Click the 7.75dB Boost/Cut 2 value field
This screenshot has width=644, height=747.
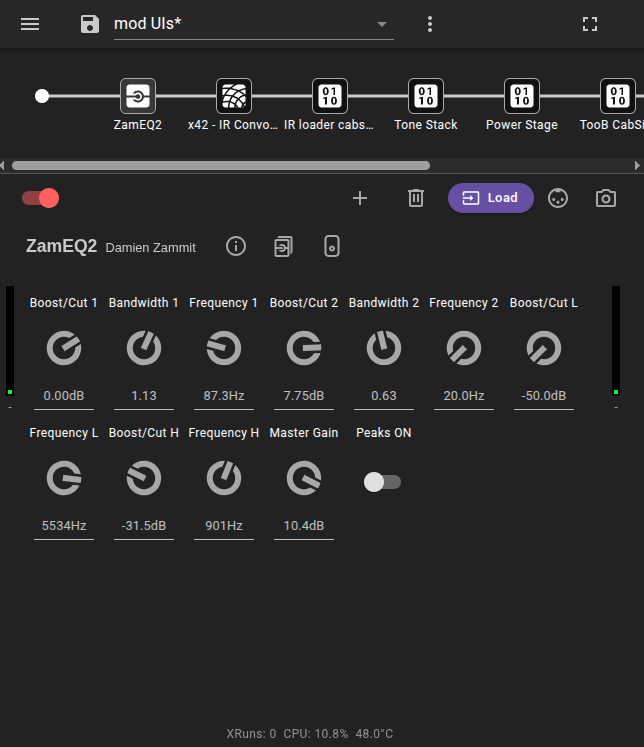(304, 396)
